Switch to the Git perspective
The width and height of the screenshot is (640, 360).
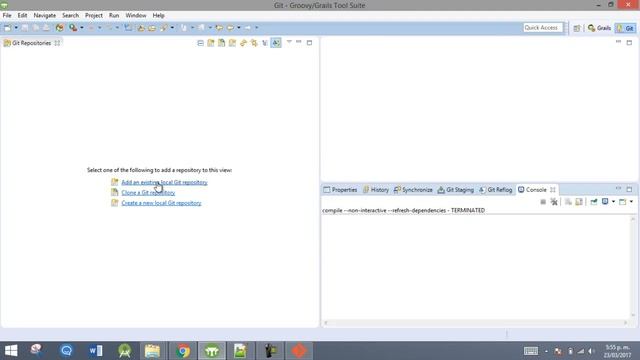point(626,28)
